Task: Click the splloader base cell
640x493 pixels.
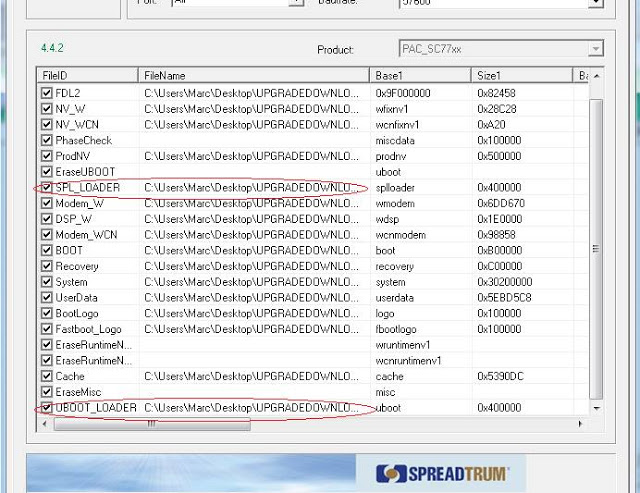Action: [x=395, y=188]
